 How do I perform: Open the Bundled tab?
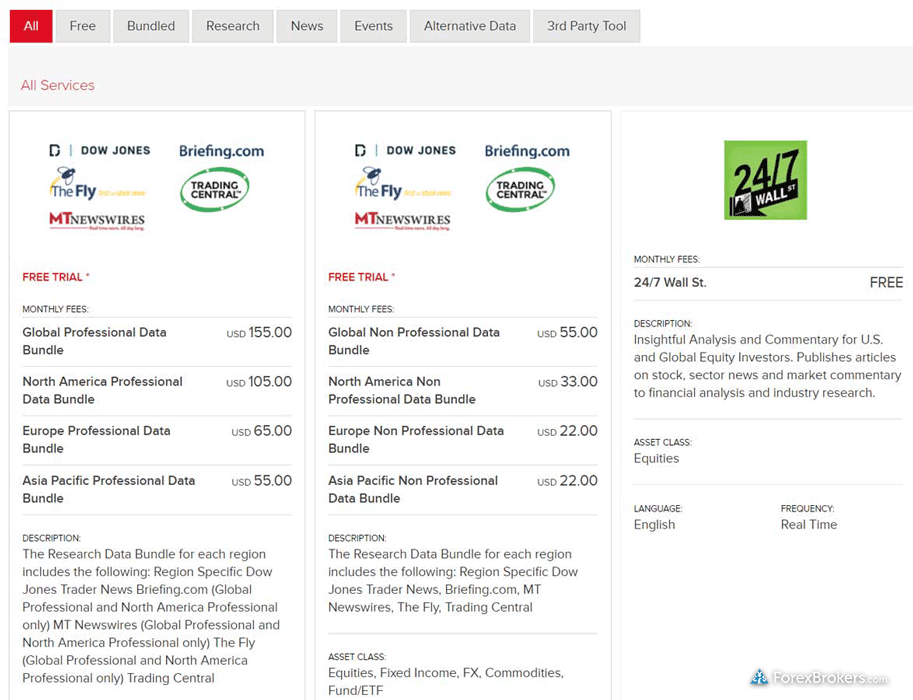pos(151,26)
